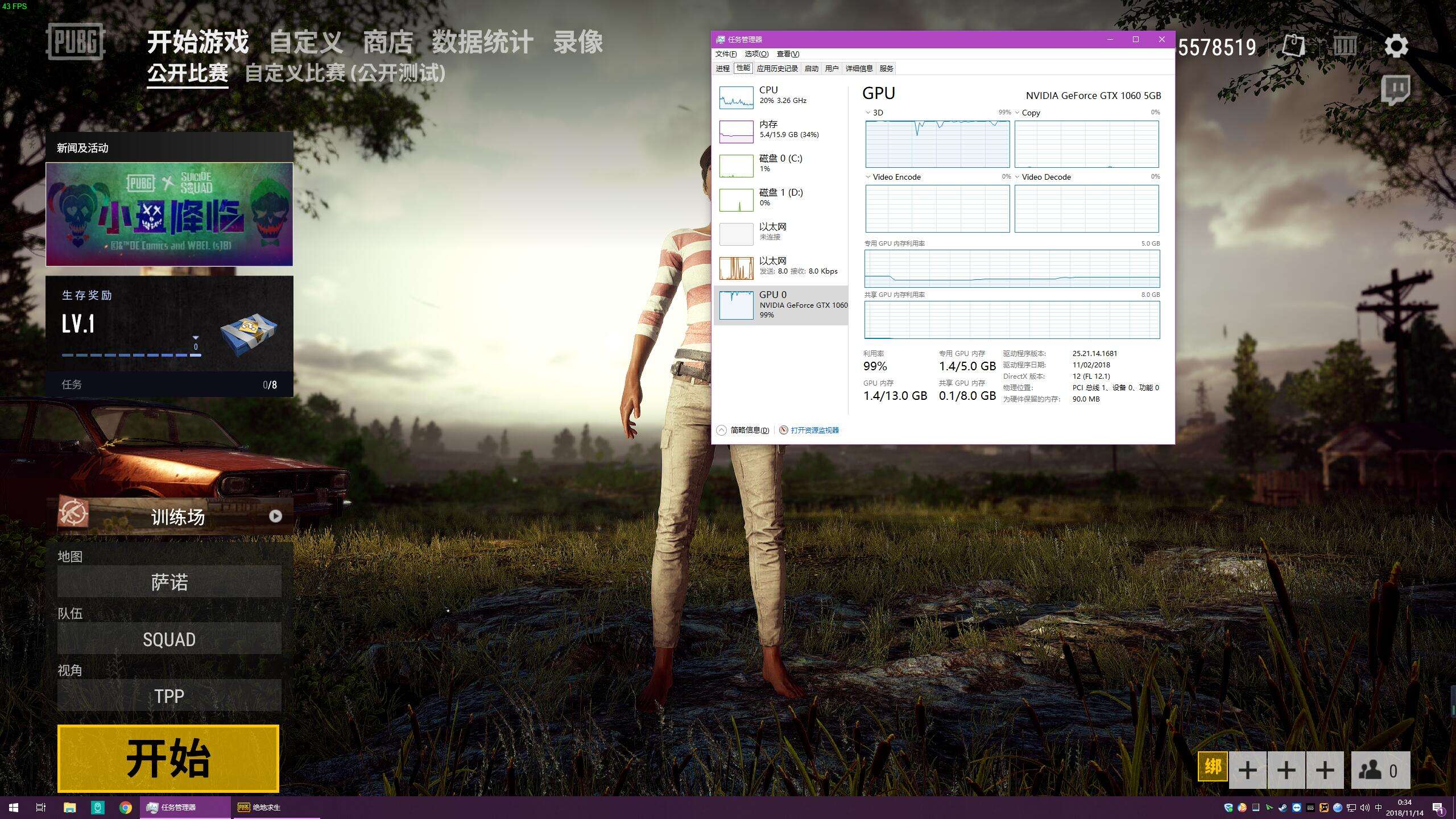Open the 任务 missions row showing 0/8
1456x819 pixels.
[169, 384]
